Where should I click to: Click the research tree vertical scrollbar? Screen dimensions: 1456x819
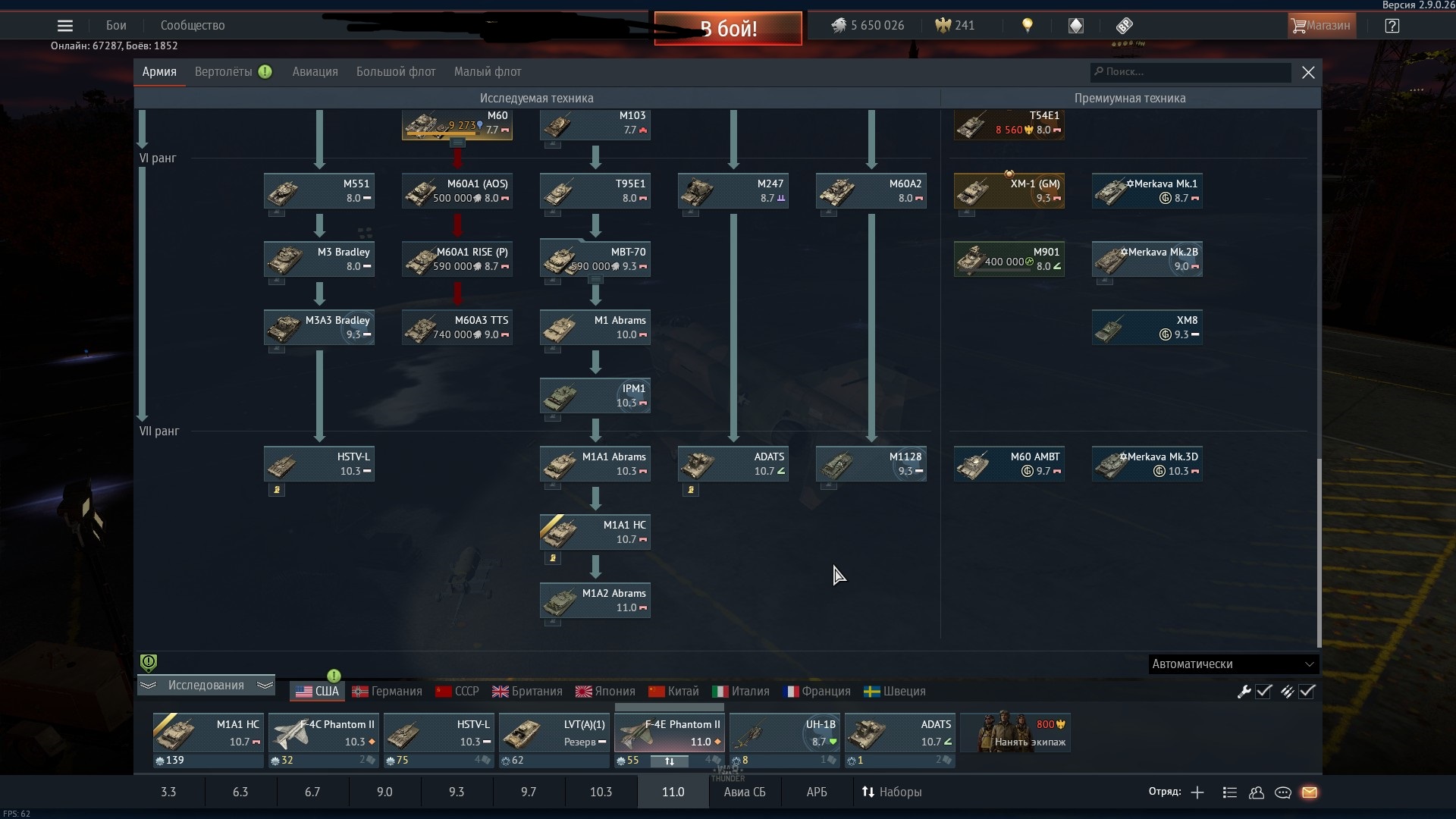pyautogui.click(x=1319, y=553)
